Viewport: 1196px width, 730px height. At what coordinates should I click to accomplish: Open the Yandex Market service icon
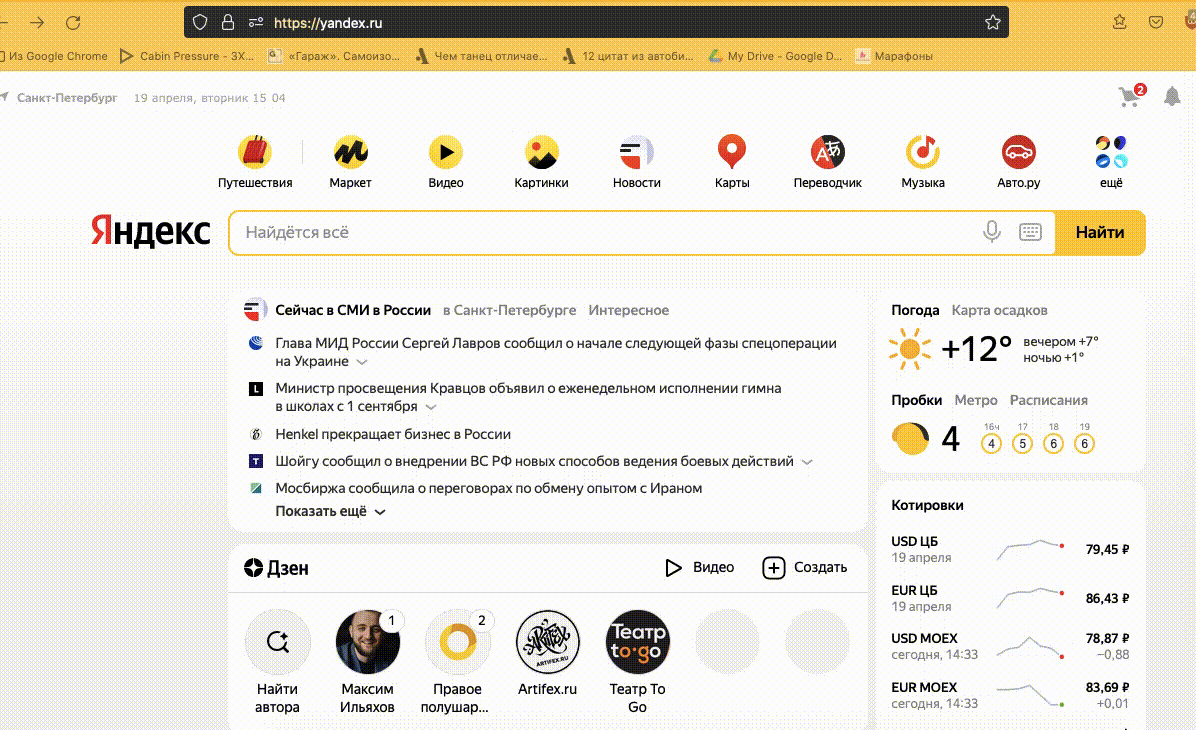[x=350, y=154]
